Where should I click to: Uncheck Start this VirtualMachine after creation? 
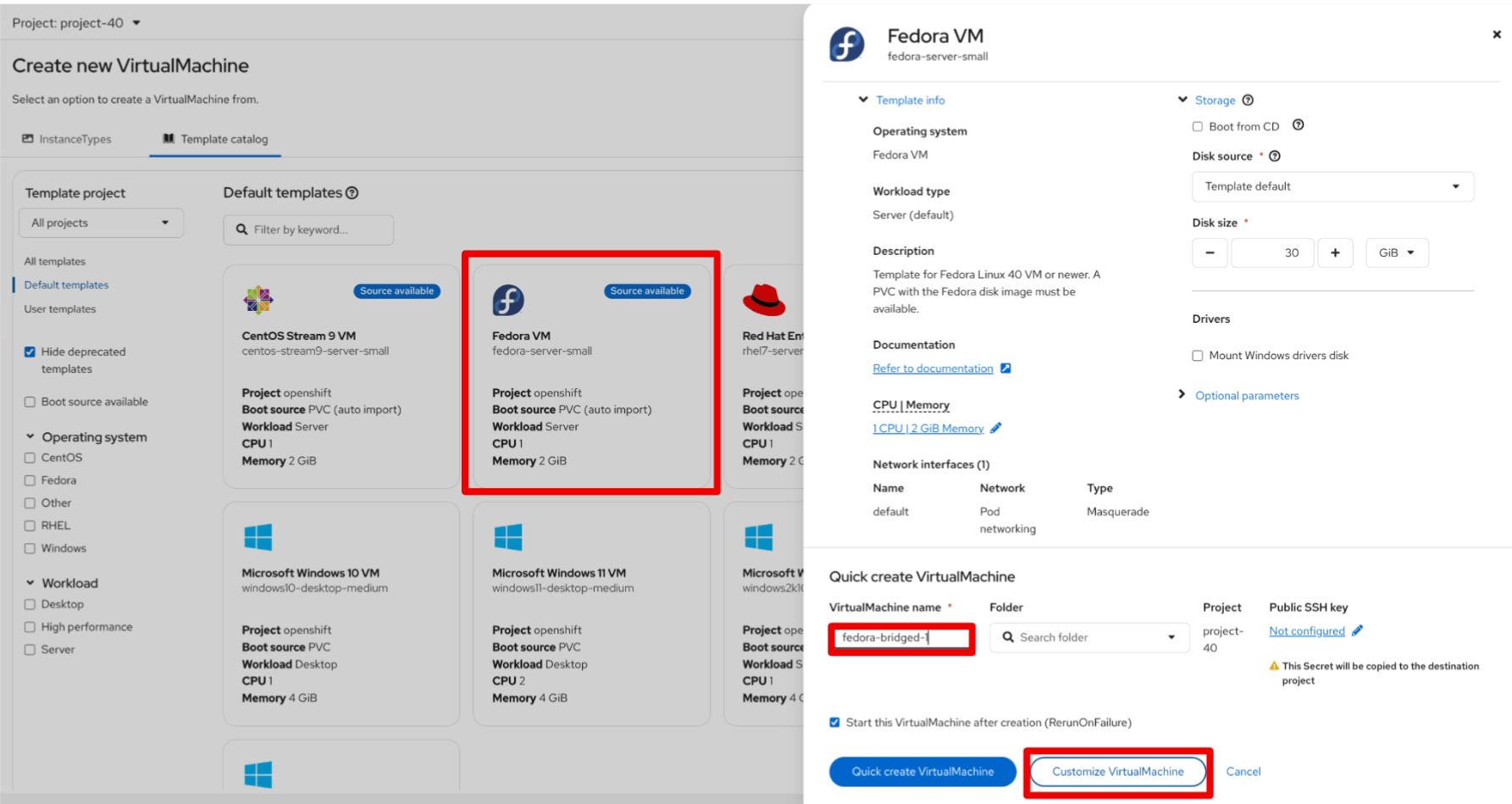coord(834,723)
